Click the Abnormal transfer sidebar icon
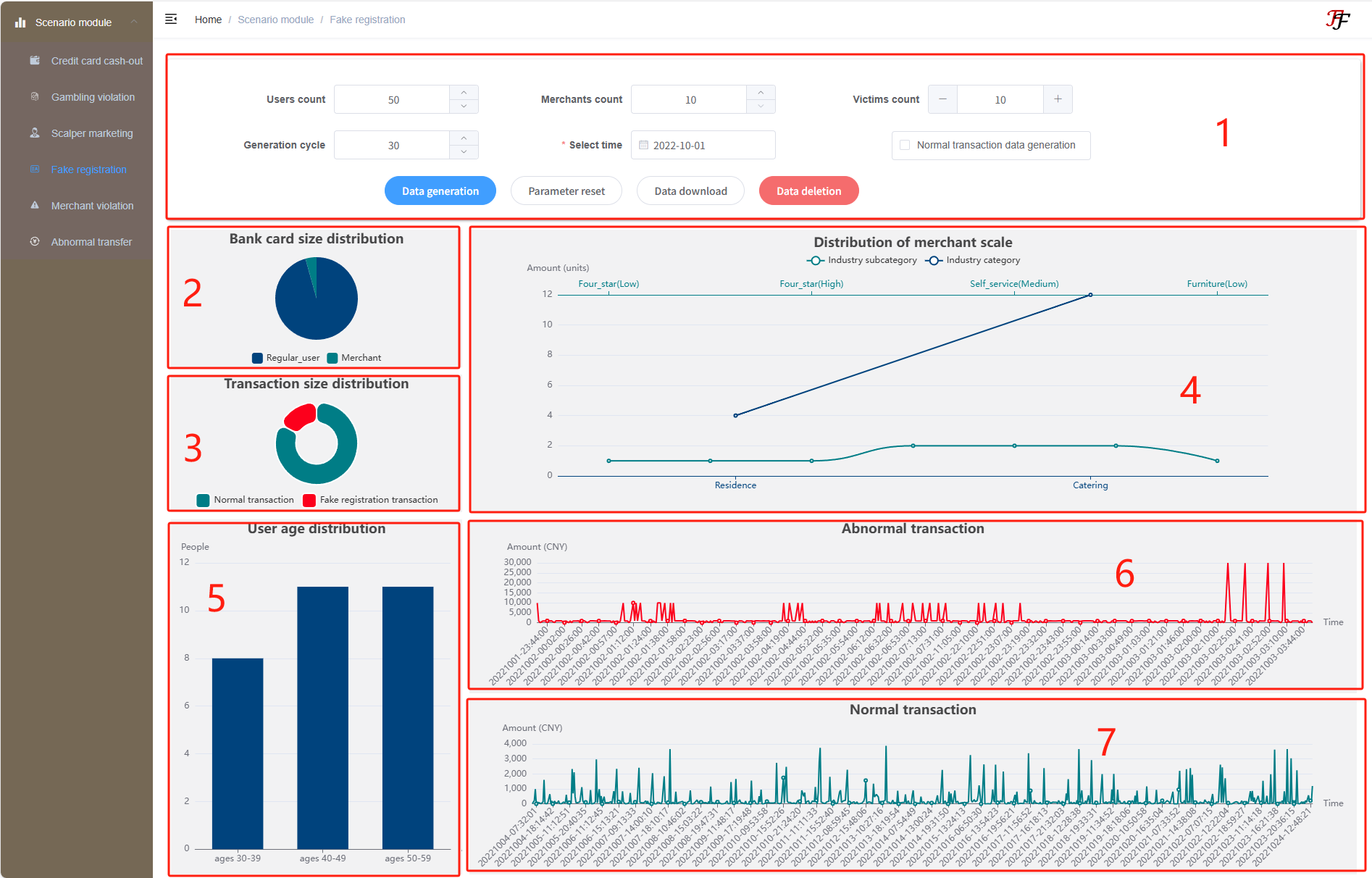The height and width of the screenshot is (878, 1372). click(x=35, y=242)
